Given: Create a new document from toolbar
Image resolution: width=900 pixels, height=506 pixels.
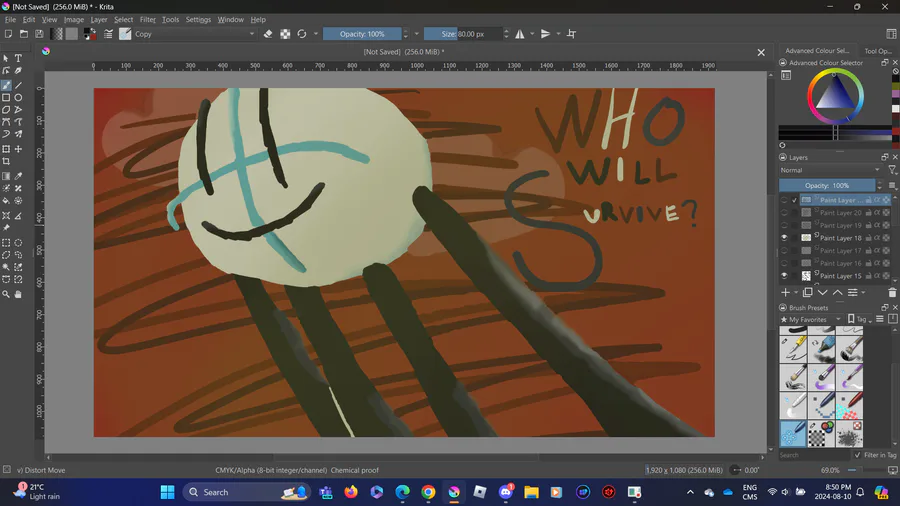Looking at the screenshot, I should tap(9, 34).
